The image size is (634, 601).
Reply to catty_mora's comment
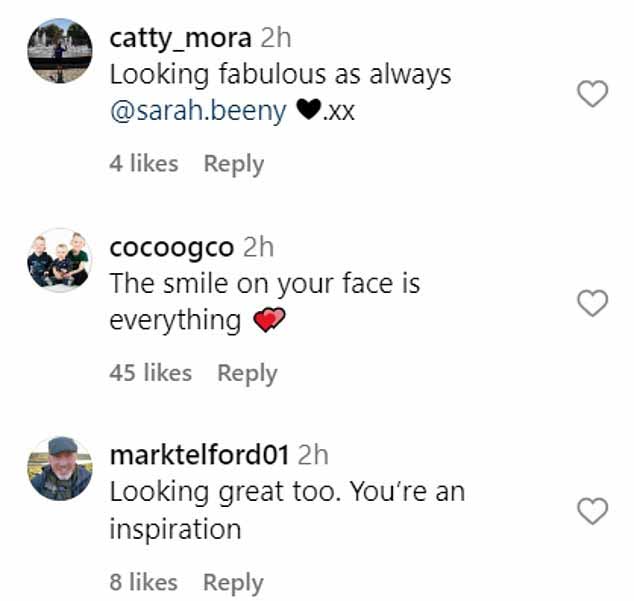coord(234,164)
